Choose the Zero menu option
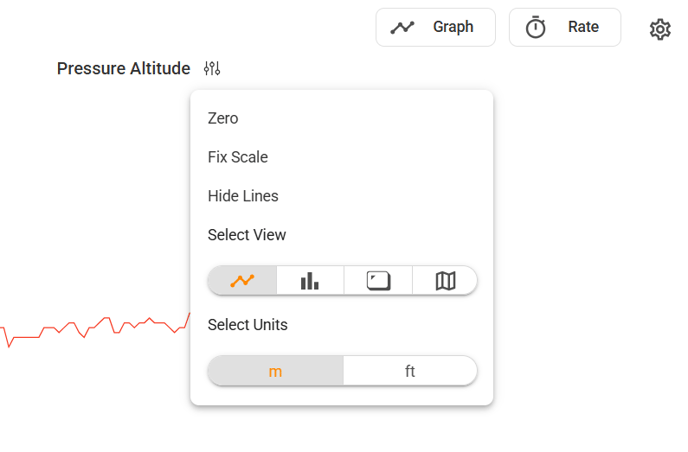Viewport: 688px width, 452px height. pos(223,118)
